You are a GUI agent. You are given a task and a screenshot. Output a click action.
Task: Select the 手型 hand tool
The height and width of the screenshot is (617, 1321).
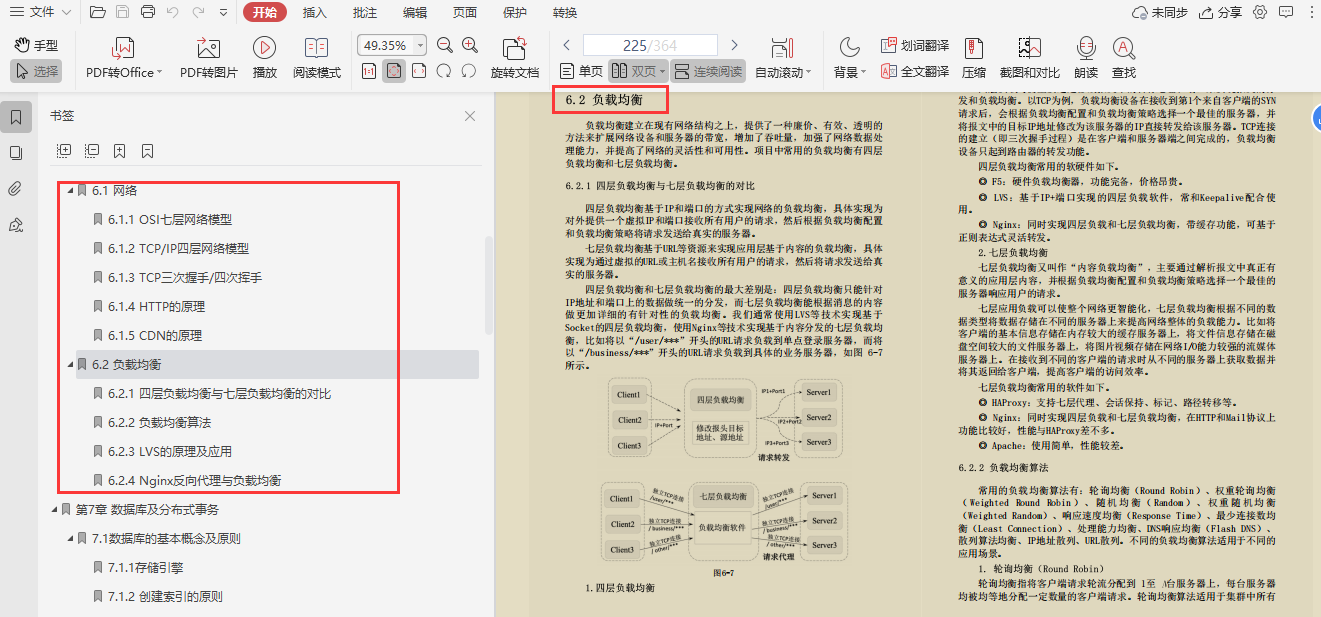pyautogui.click(x=36, y=46)
